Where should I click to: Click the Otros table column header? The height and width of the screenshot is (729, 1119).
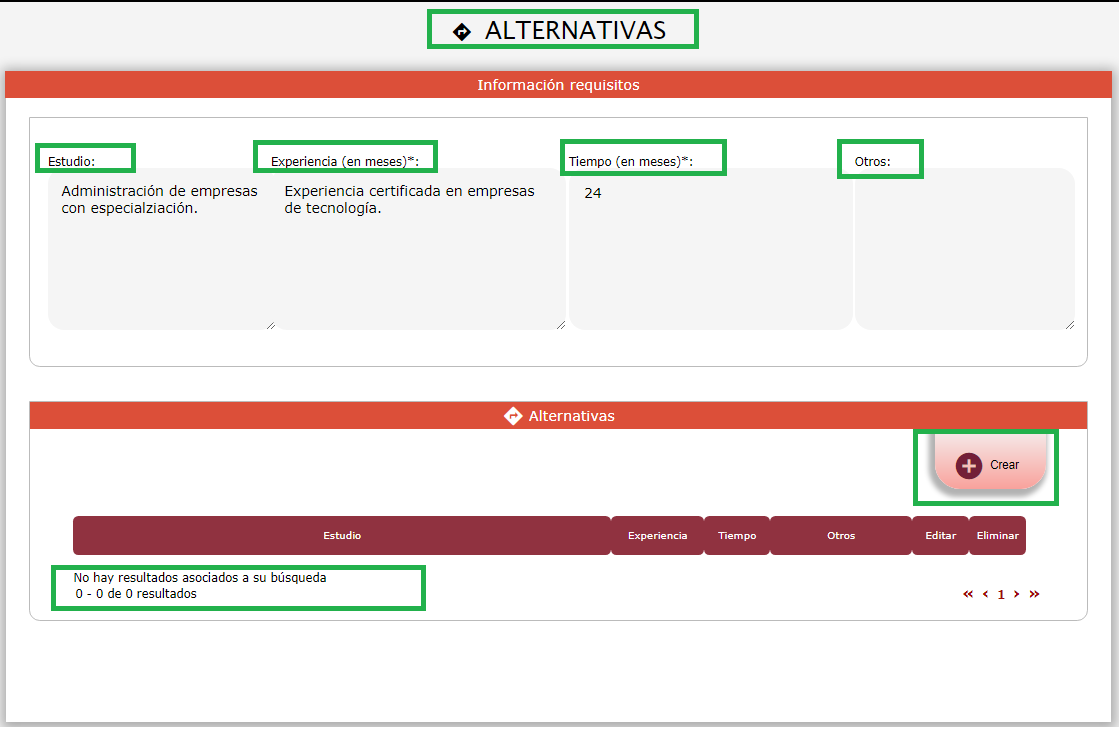click(x=841, y=536)
